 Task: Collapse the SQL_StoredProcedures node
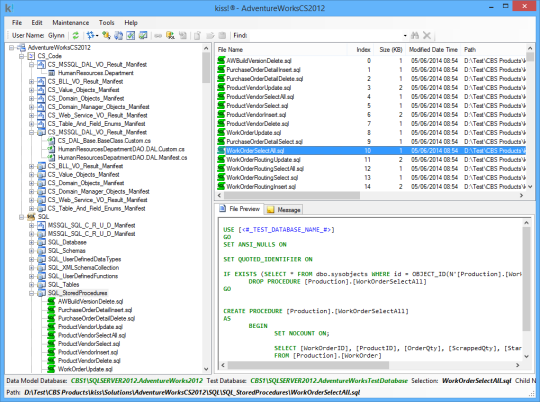(x=32, y=293)
